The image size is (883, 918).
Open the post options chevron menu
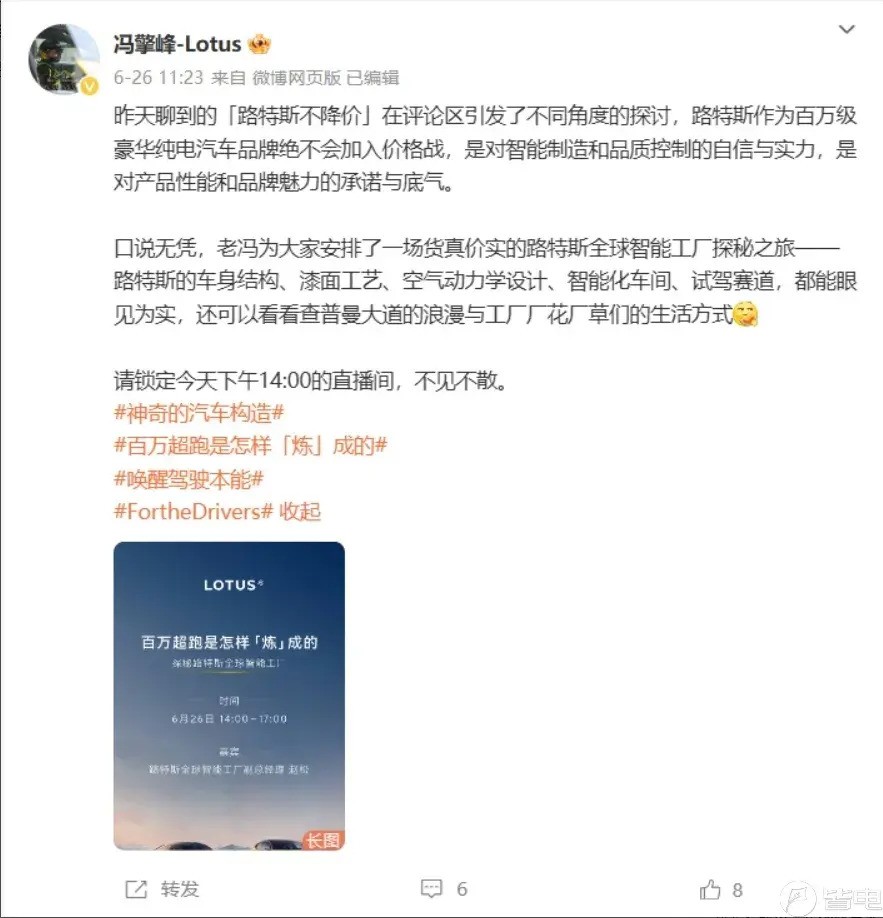(x=847, y=29)
